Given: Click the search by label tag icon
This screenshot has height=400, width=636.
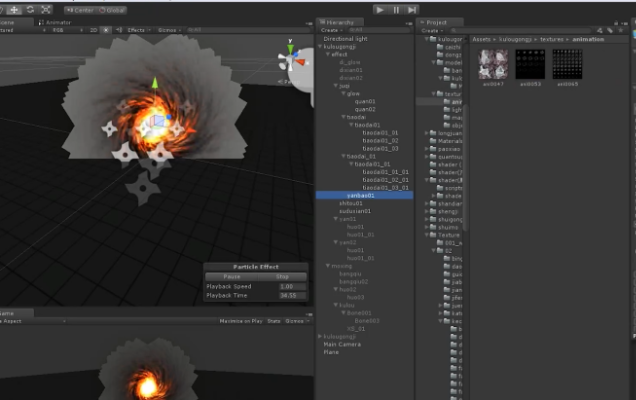Looking at the screenshot, I should pyautogui.click(x=610, y=30).
